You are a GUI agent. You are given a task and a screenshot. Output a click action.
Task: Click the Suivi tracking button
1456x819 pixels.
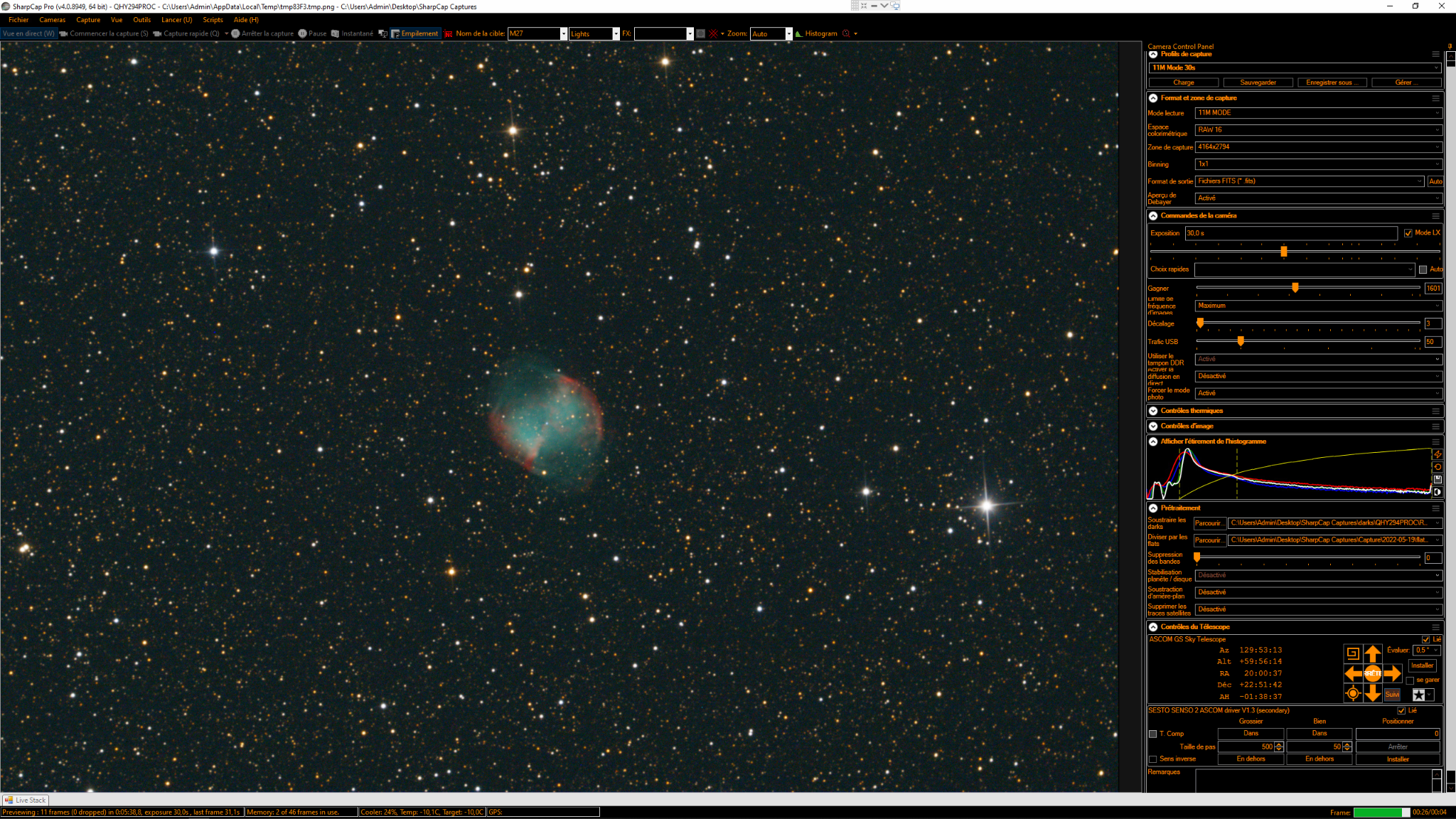coord(1392,695)
